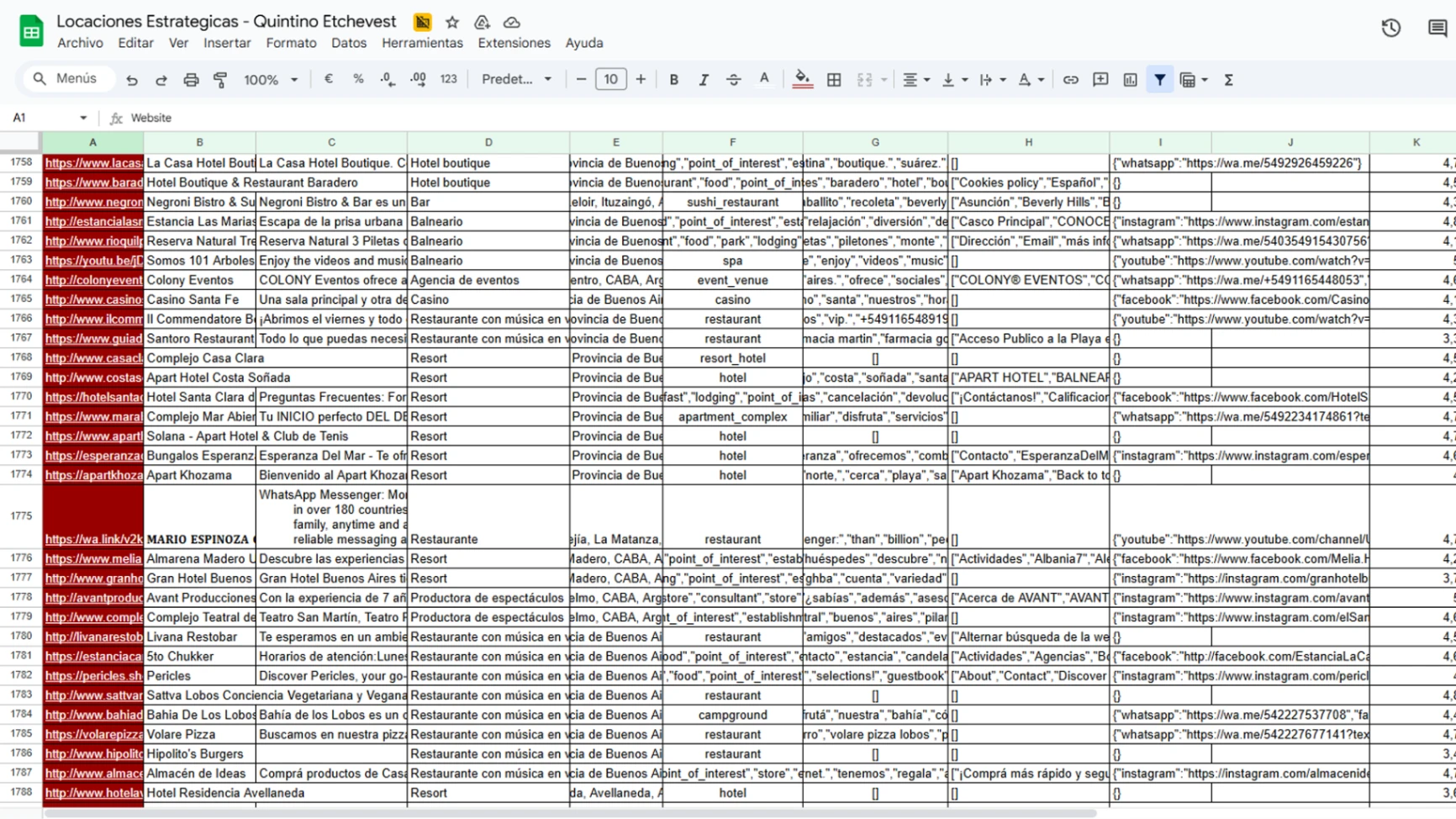Open text wrapping dropdown
The image size is (1456, 819).
(x=992, y=80)
